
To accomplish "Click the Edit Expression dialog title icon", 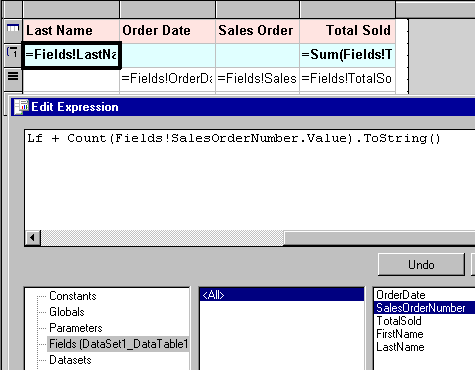I will (x=21, y=107).
